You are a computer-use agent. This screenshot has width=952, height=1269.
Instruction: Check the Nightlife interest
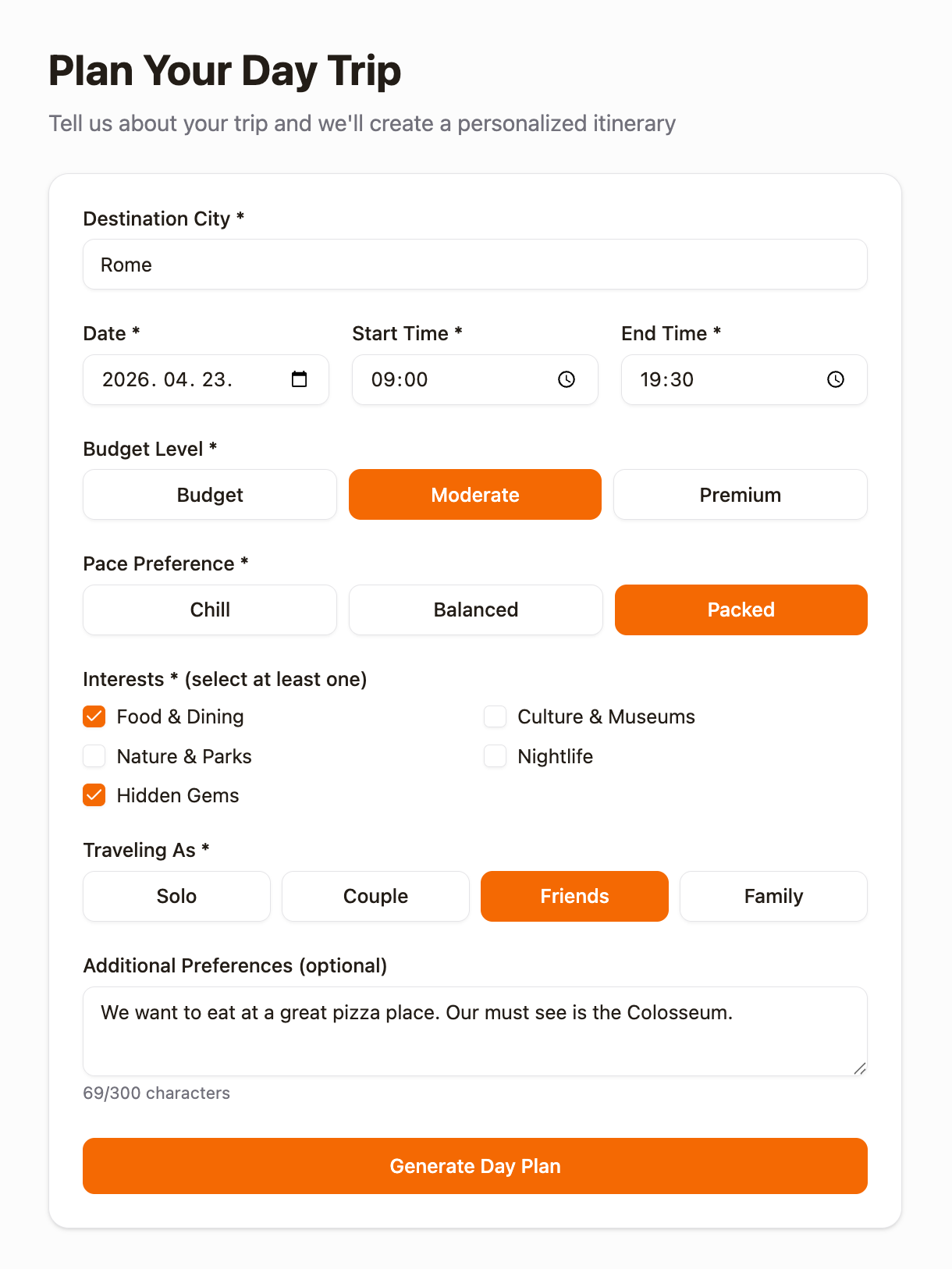click(x=495, y=755)
